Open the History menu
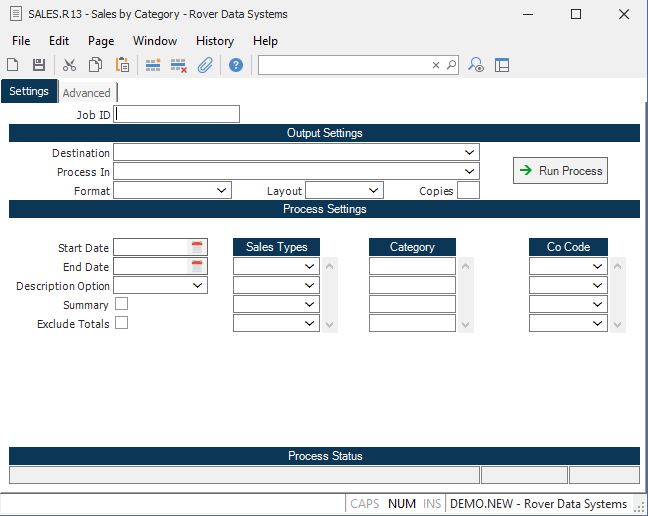 215,41
